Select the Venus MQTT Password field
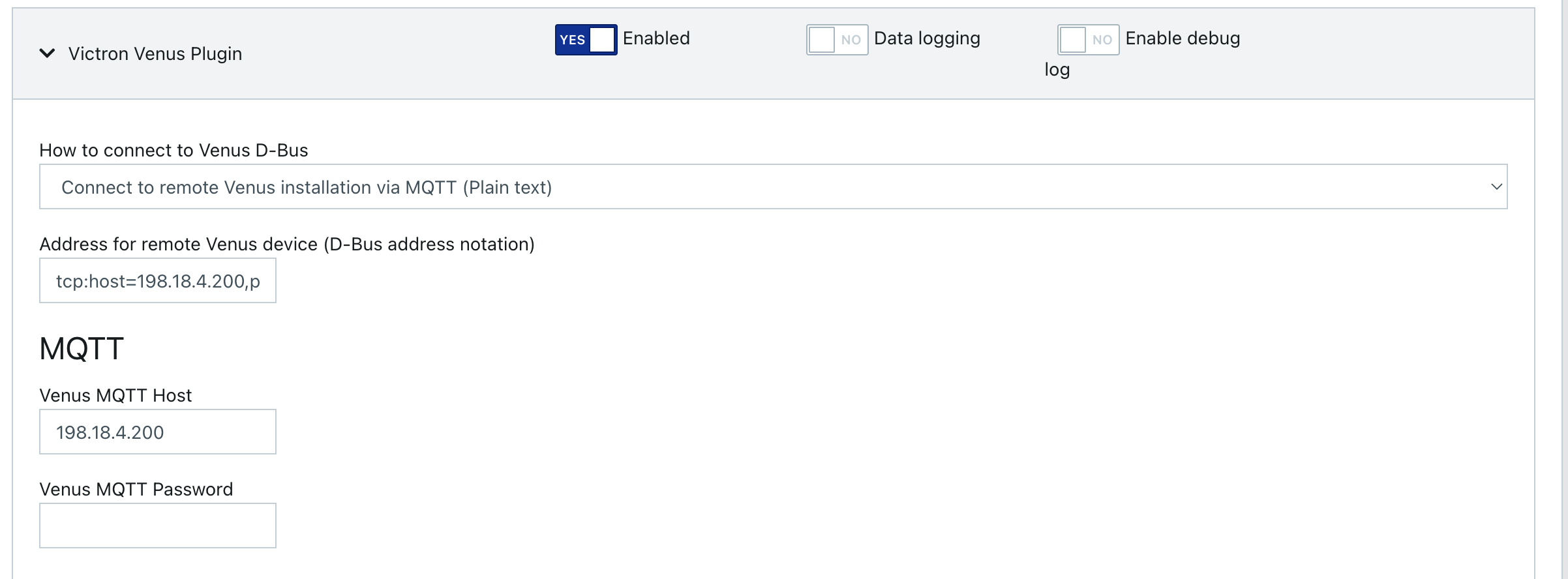Viewport: 1568px width, 579px height. (x=158, y=526)
